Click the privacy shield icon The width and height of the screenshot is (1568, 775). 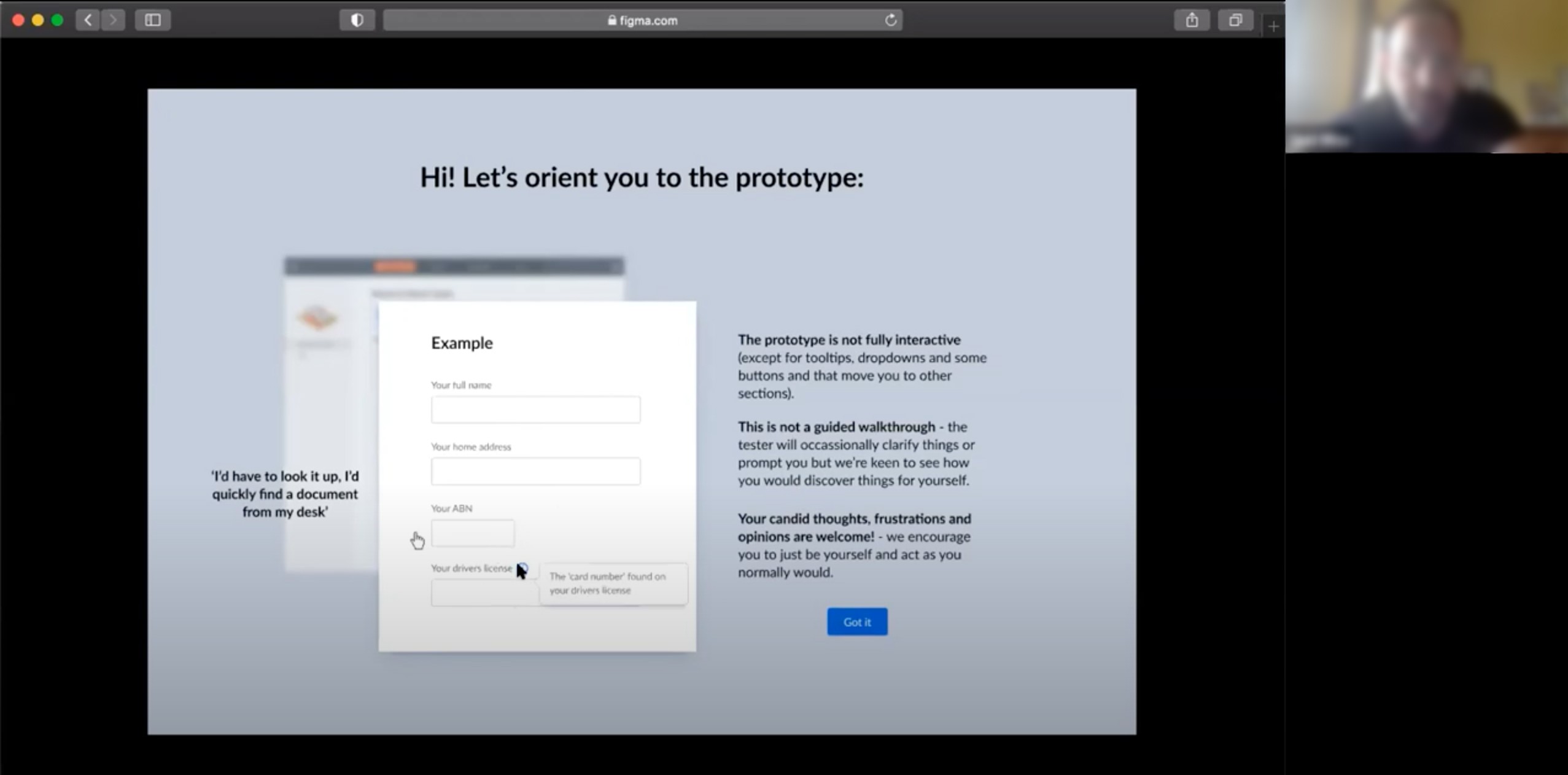(357, 20)
